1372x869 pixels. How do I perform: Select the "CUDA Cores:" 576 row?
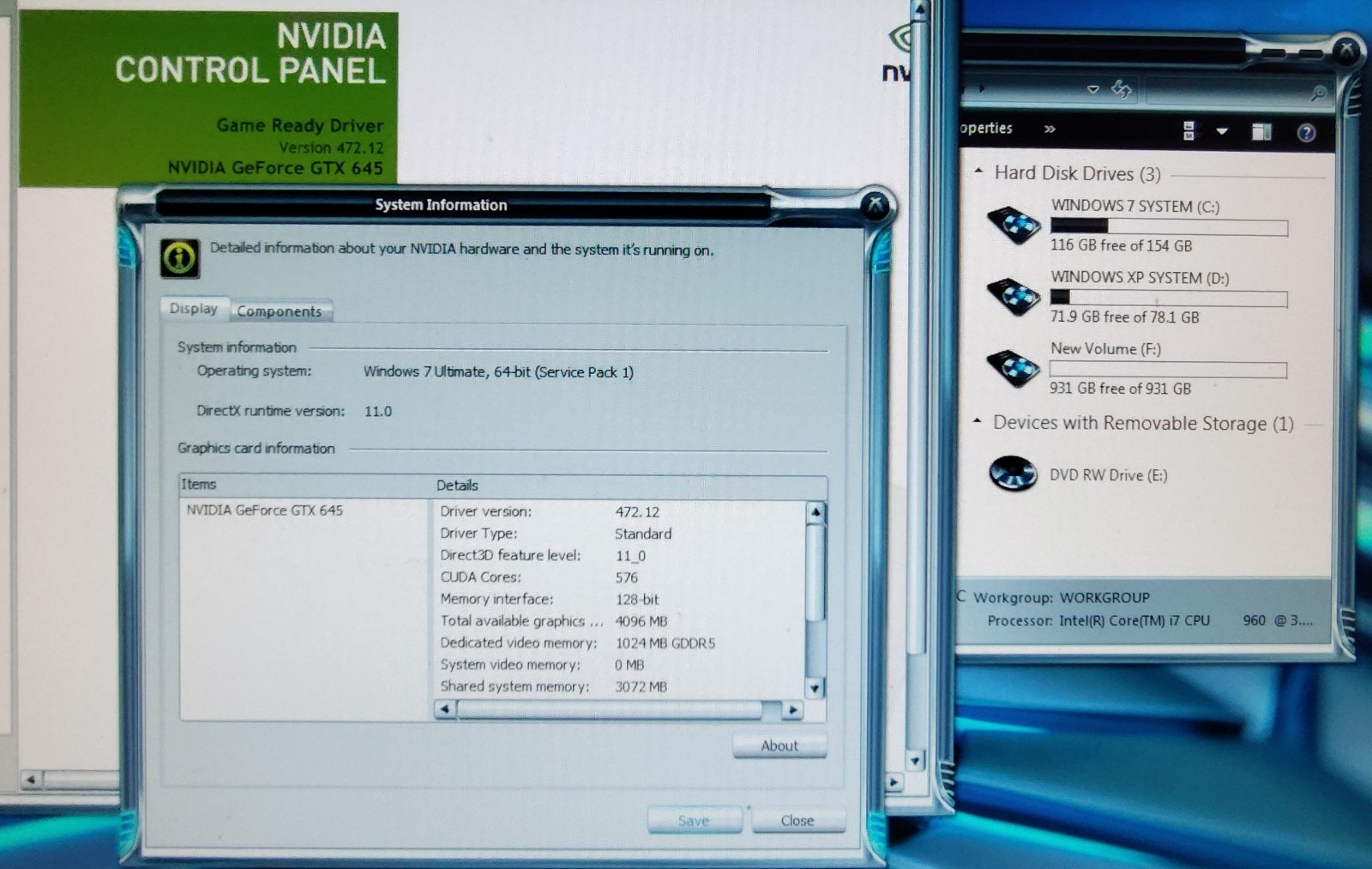click(x=539, y=577)
